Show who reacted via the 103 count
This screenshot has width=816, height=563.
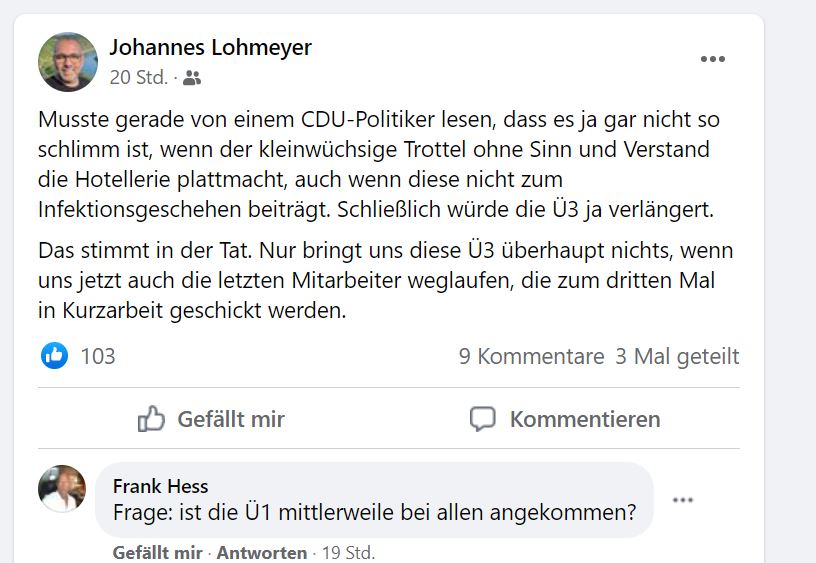click(x=98, y=356)
